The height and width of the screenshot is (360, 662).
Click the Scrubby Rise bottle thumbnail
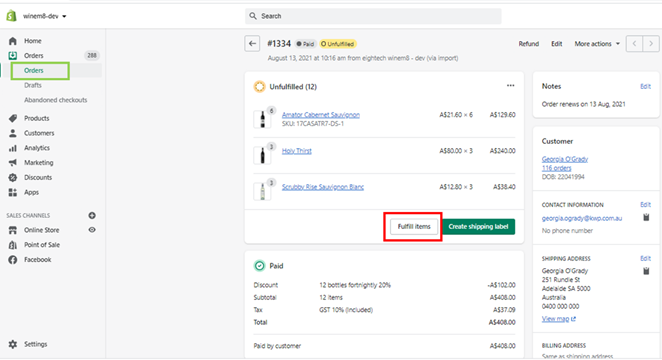coord(262,191)
